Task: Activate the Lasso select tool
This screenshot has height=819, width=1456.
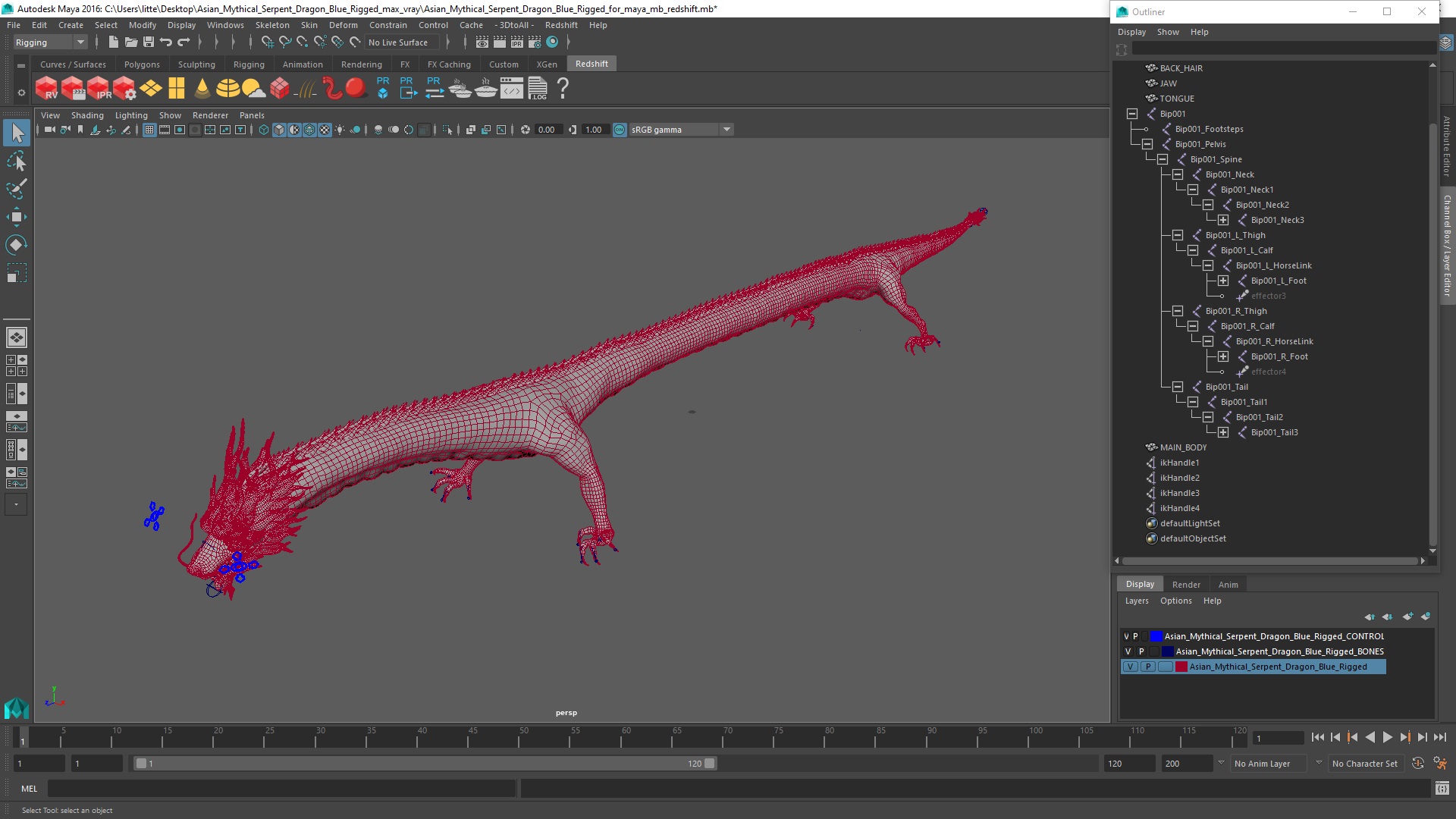Action: 16,161
